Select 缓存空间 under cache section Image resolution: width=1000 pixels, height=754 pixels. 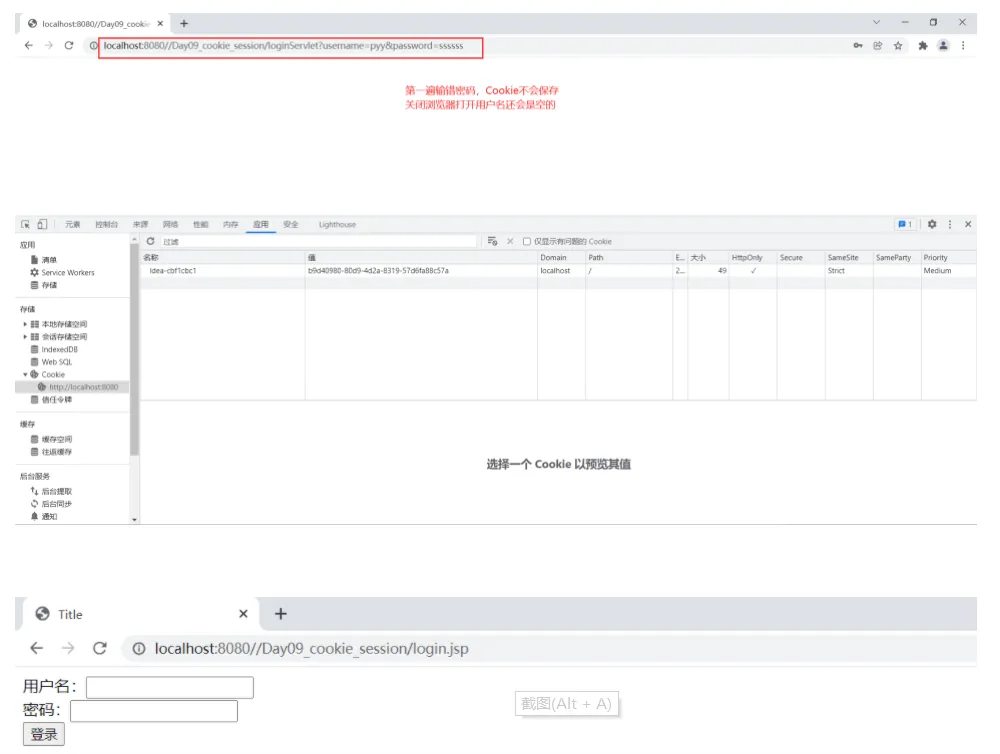pos(51,439)
